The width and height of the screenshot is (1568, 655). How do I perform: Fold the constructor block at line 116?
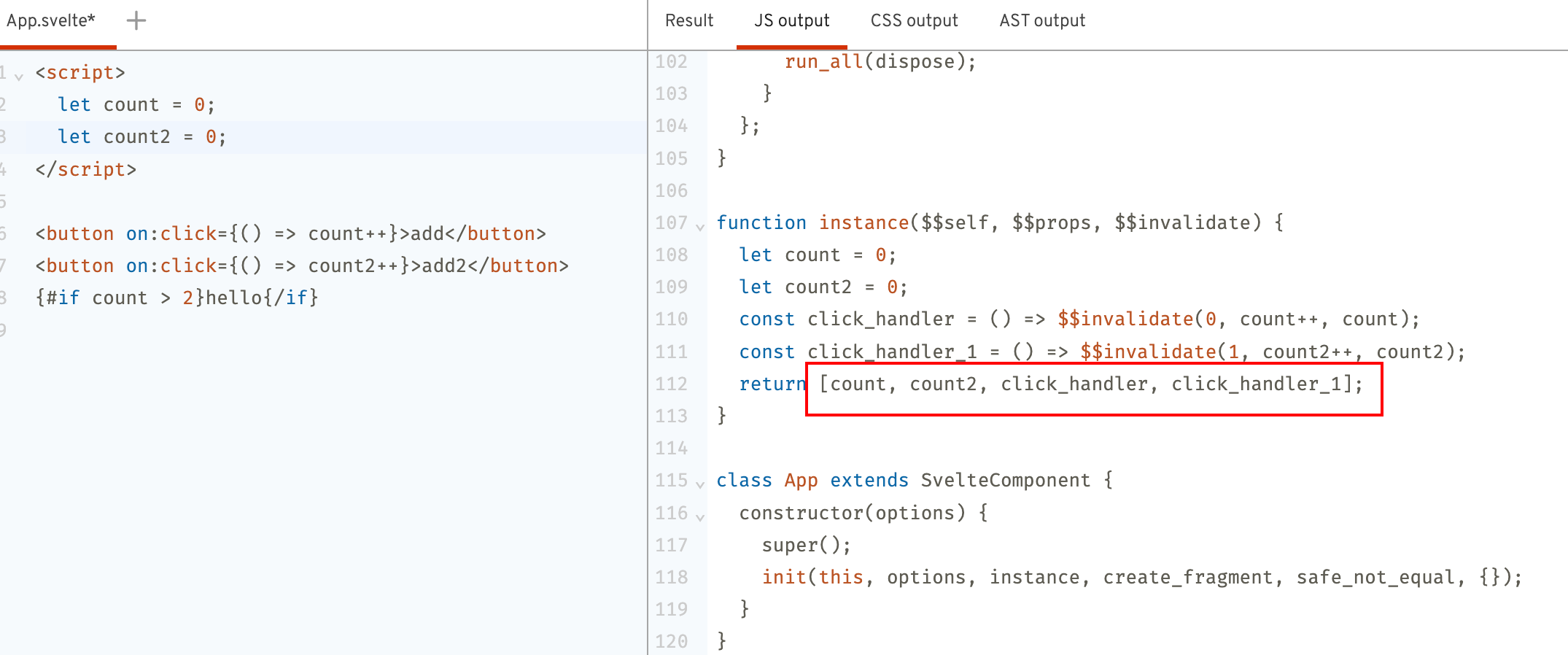click(700, 516)
